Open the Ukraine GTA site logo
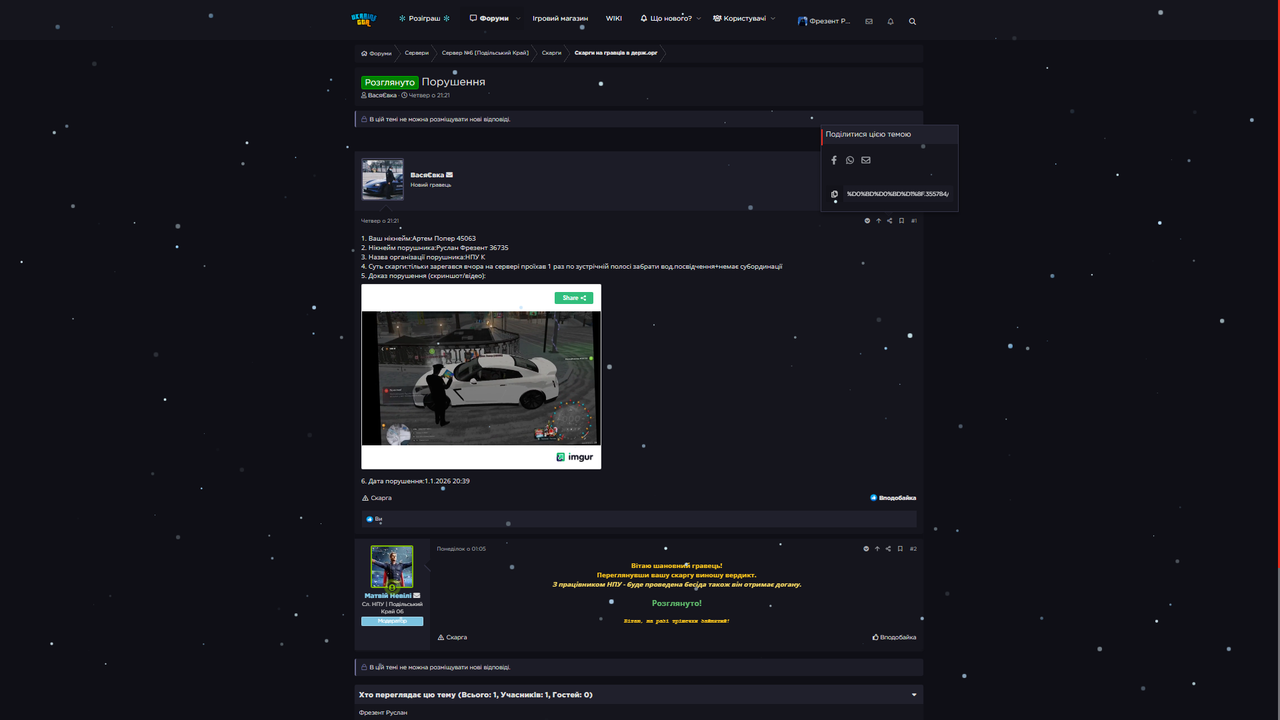 [363, 19]
